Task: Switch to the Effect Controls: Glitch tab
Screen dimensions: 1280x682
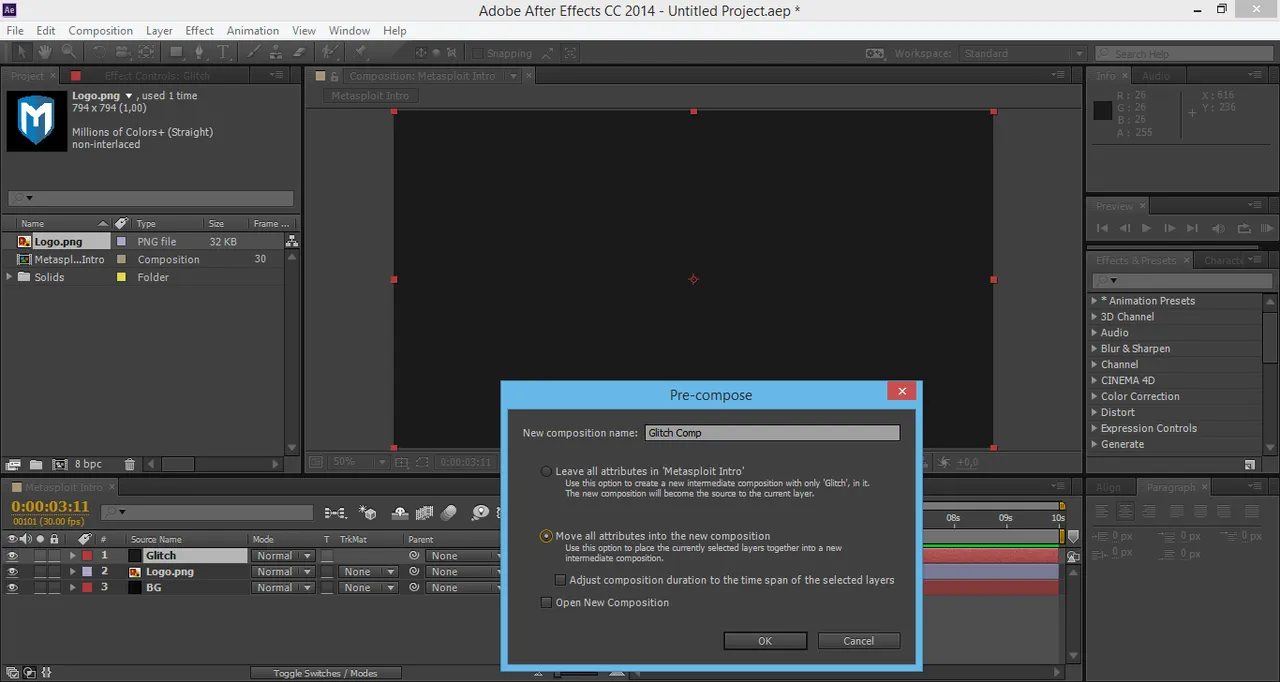Action: 157,76
